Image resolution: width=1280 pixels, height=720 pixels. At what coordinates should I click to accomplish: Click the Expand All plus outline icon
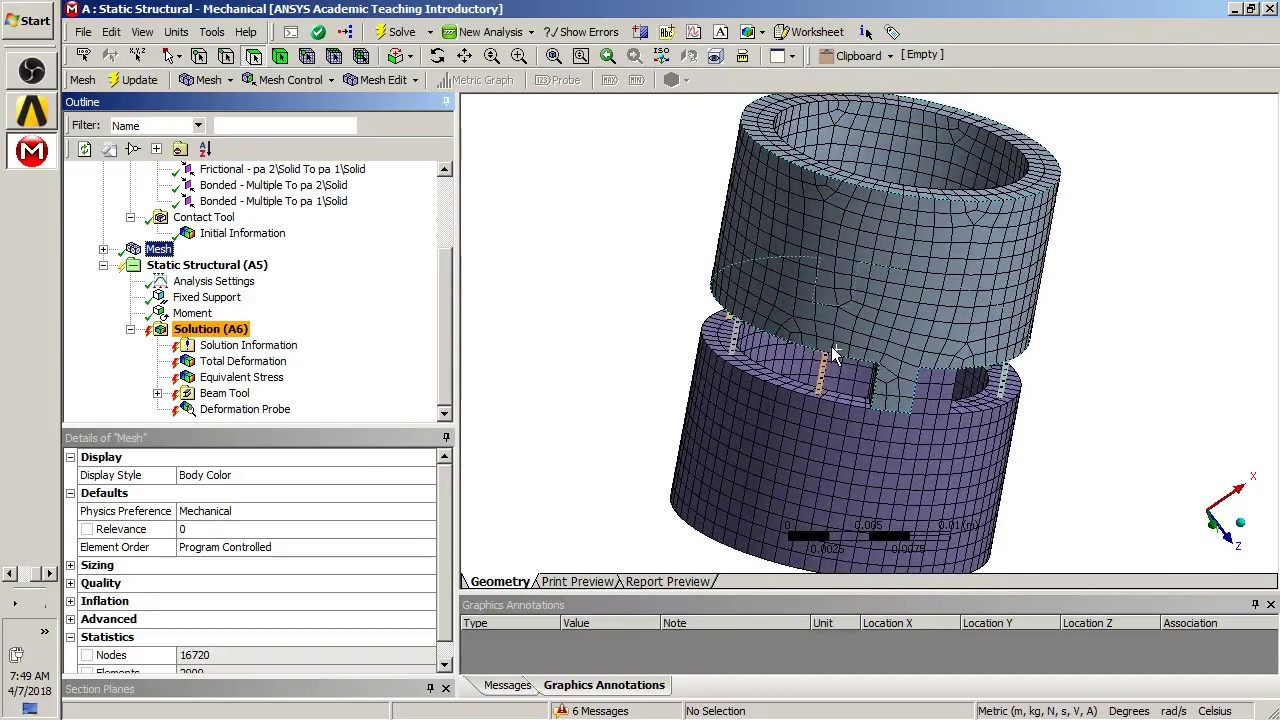pos(156,149)
